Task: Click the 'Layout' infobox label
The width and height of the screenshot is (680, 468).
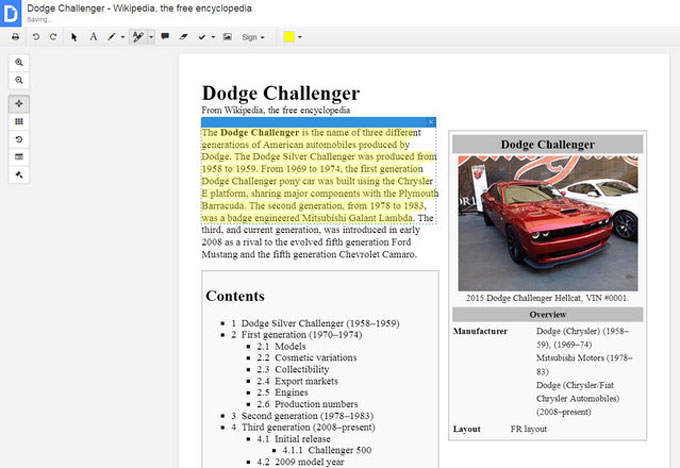Action: (x=467, y=429)
